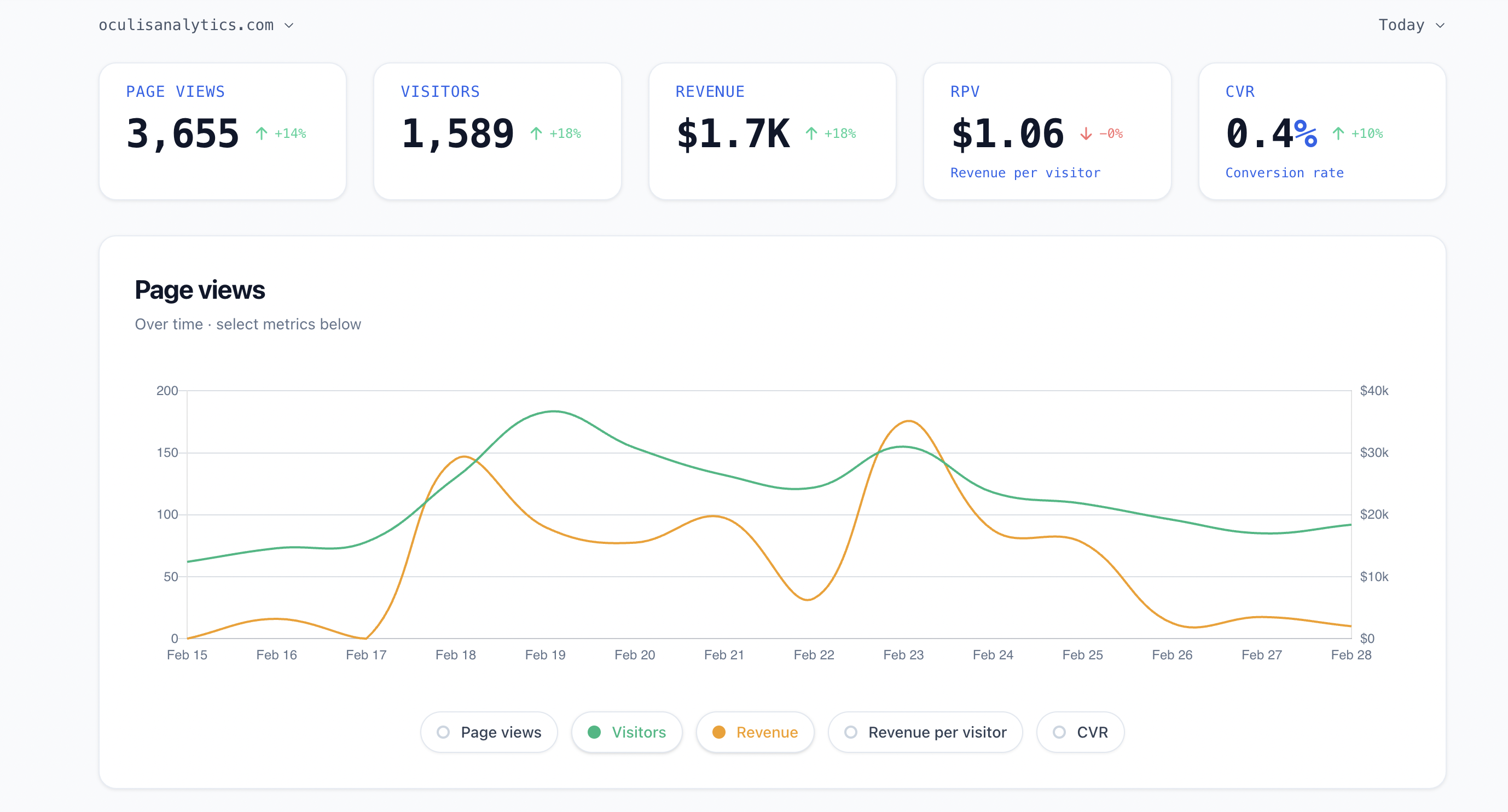Screen dimensions: 1508x812
Task: Open the Revenue per visitor metric
Action: pos(925,732)
